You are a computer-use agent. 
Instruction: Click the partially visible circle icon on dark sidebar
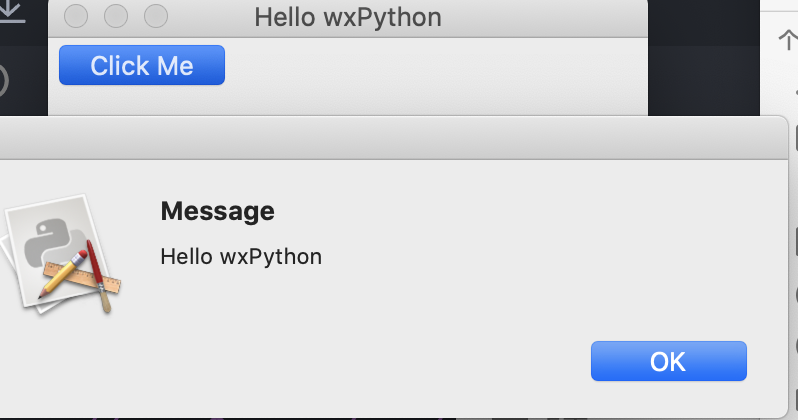click(x=4, y=81)
